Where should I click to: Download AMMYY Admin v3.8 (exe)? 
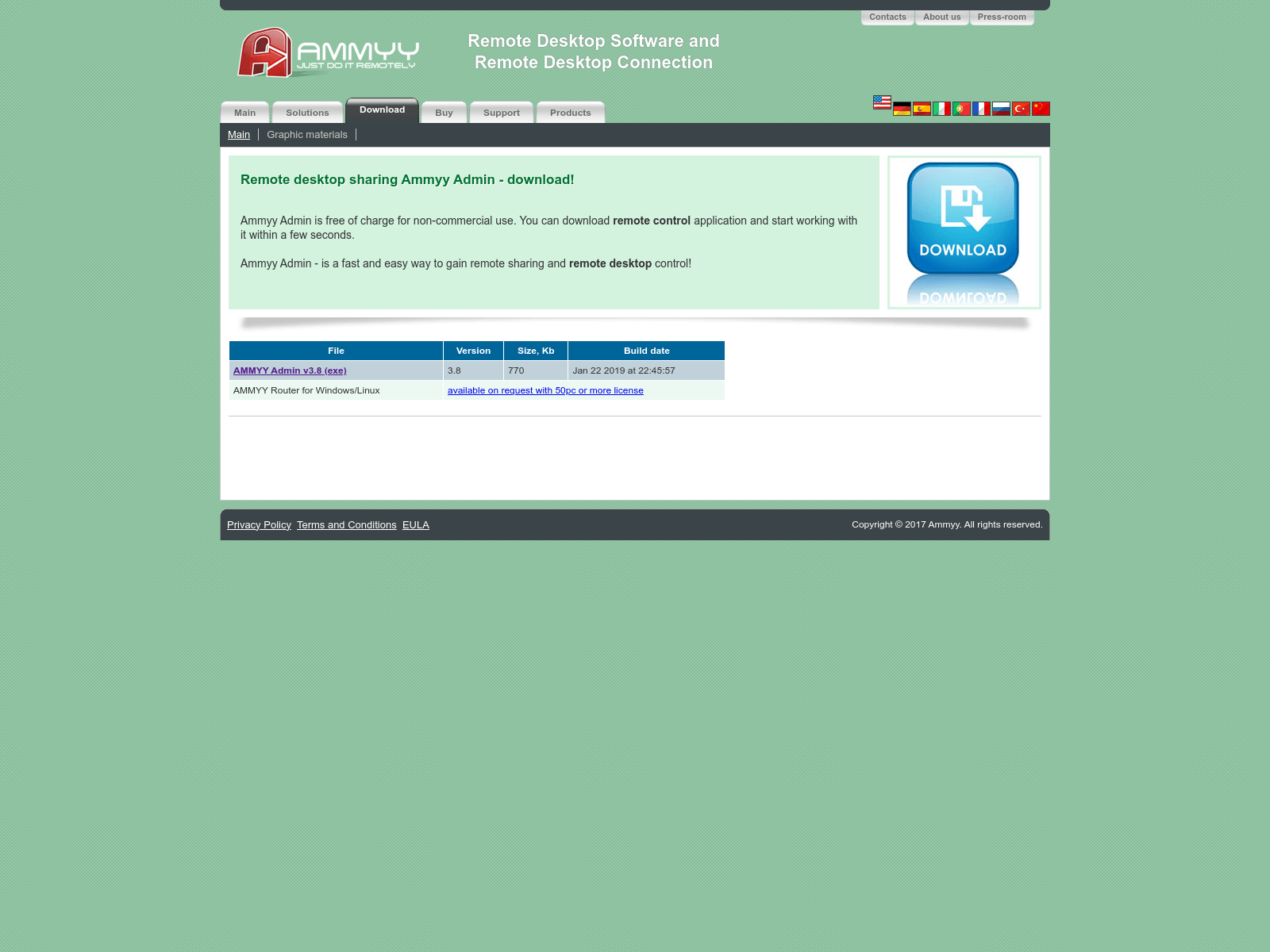(x=290, y=370)
